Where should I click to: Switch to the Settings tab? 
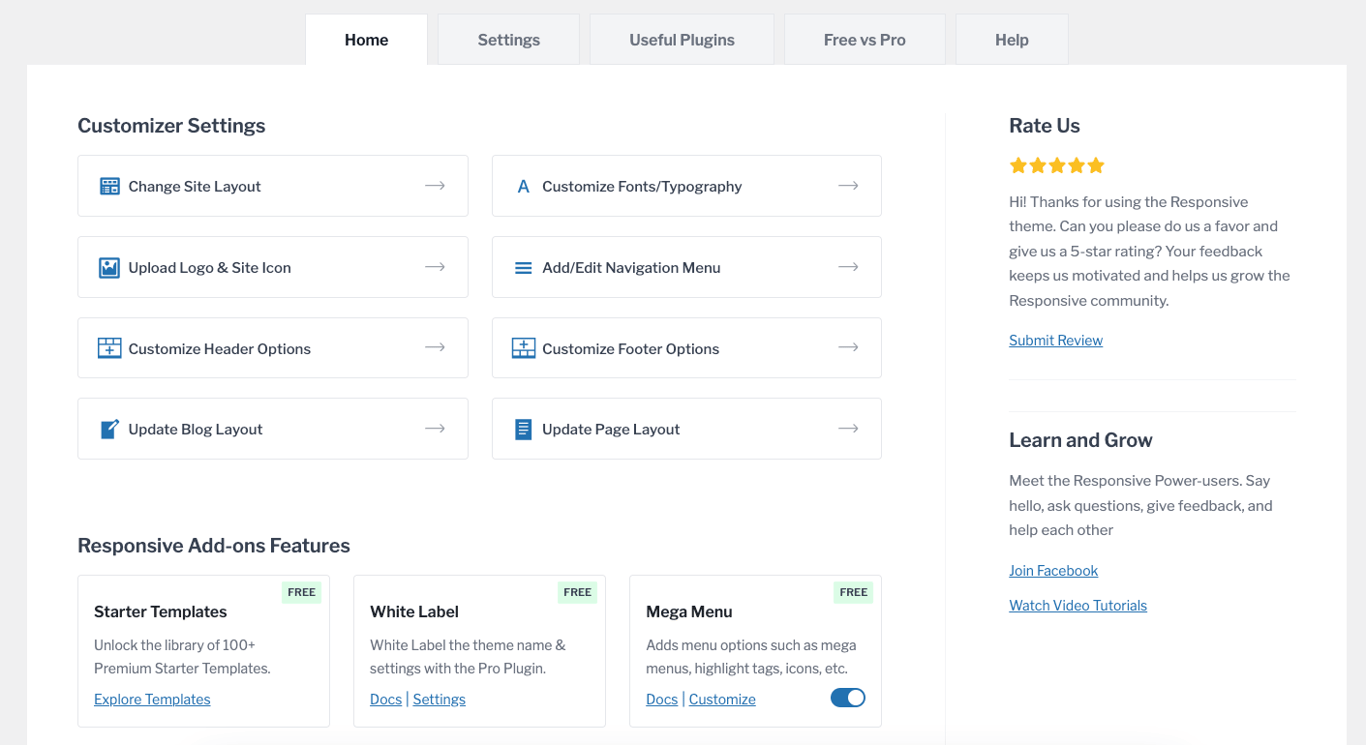pos(508,39)
